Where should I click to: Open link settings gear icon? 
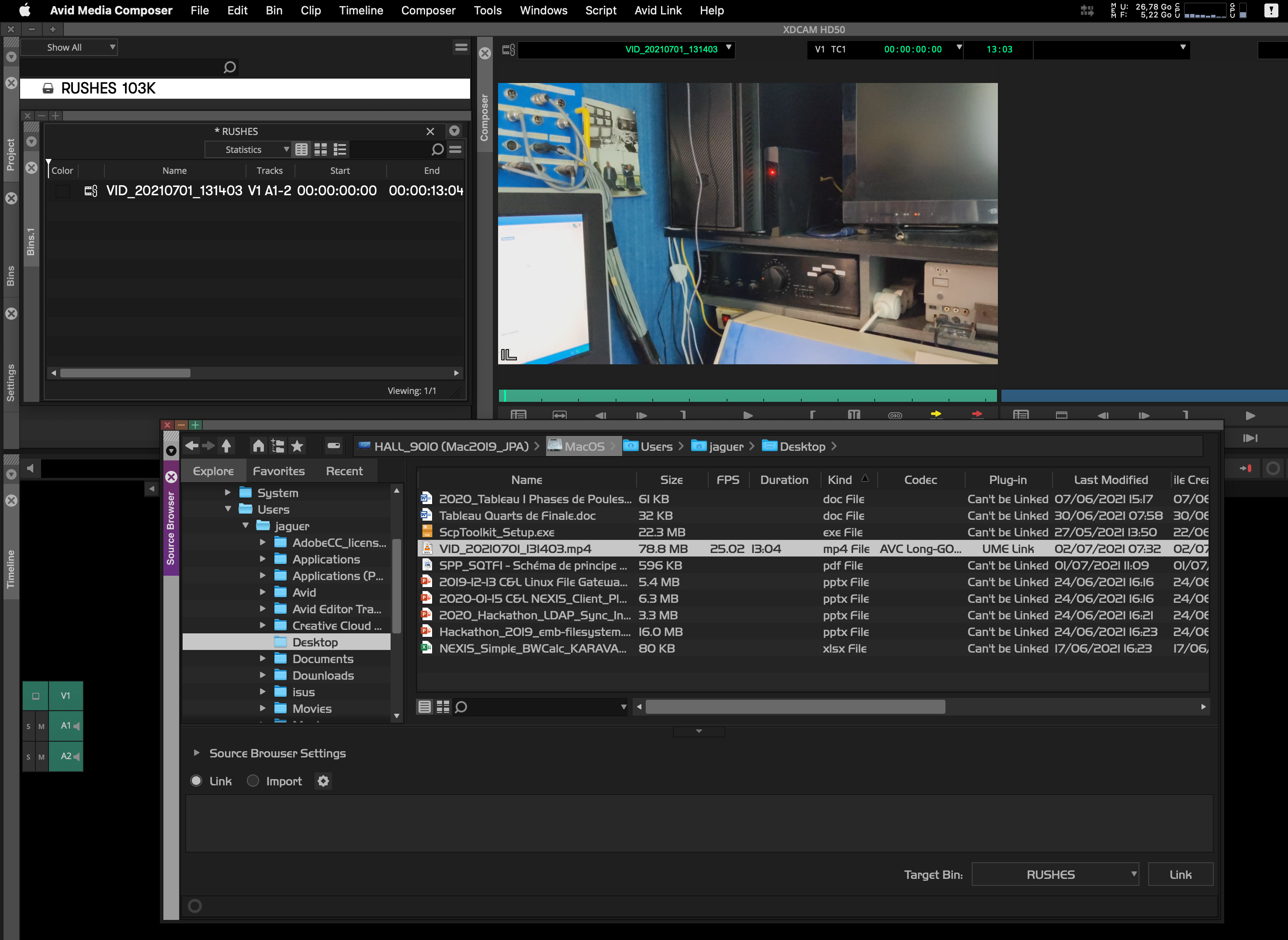323,781
